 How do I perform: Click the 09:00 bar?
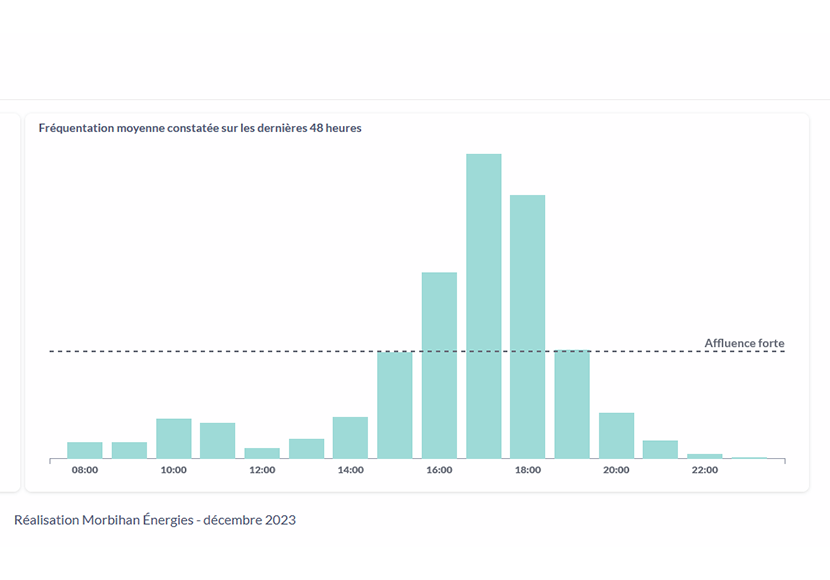tap(129, 450)
